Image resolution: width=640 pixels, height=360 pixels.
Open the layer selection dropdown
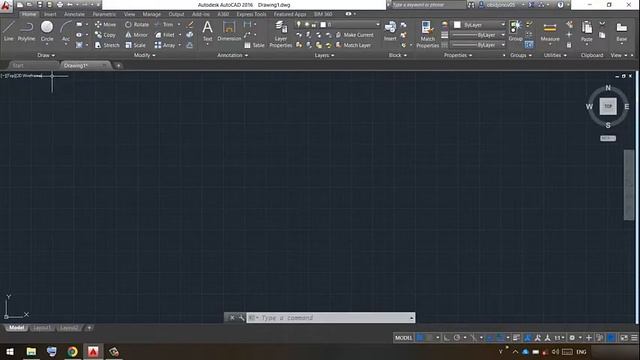[338, 24]
